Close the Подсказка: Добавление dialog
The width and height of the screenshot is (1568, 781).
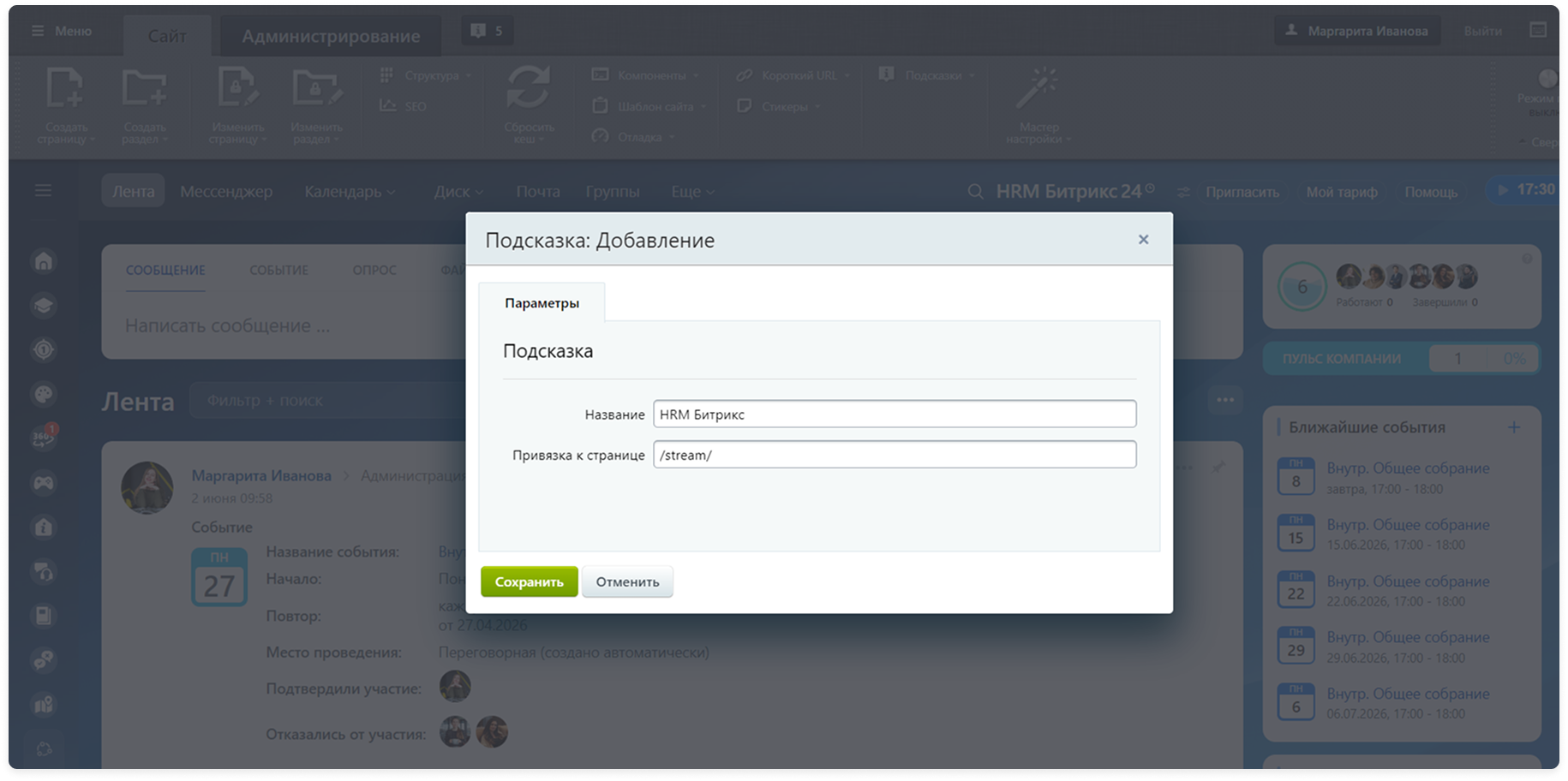pos(1143,240)
